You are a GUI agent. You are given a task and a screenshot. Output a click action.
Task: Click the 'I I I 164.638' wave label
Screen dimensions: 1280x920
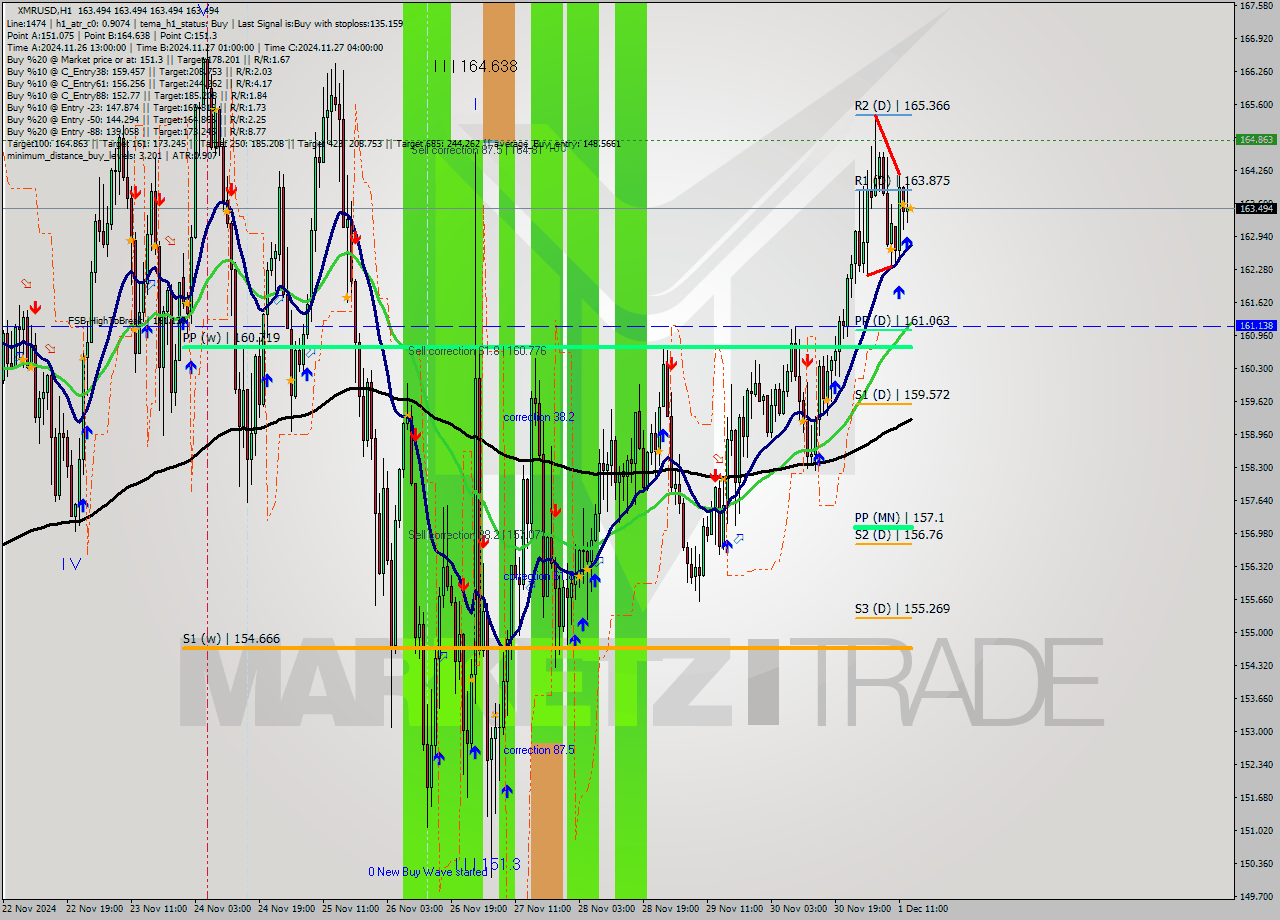point(476,67)
